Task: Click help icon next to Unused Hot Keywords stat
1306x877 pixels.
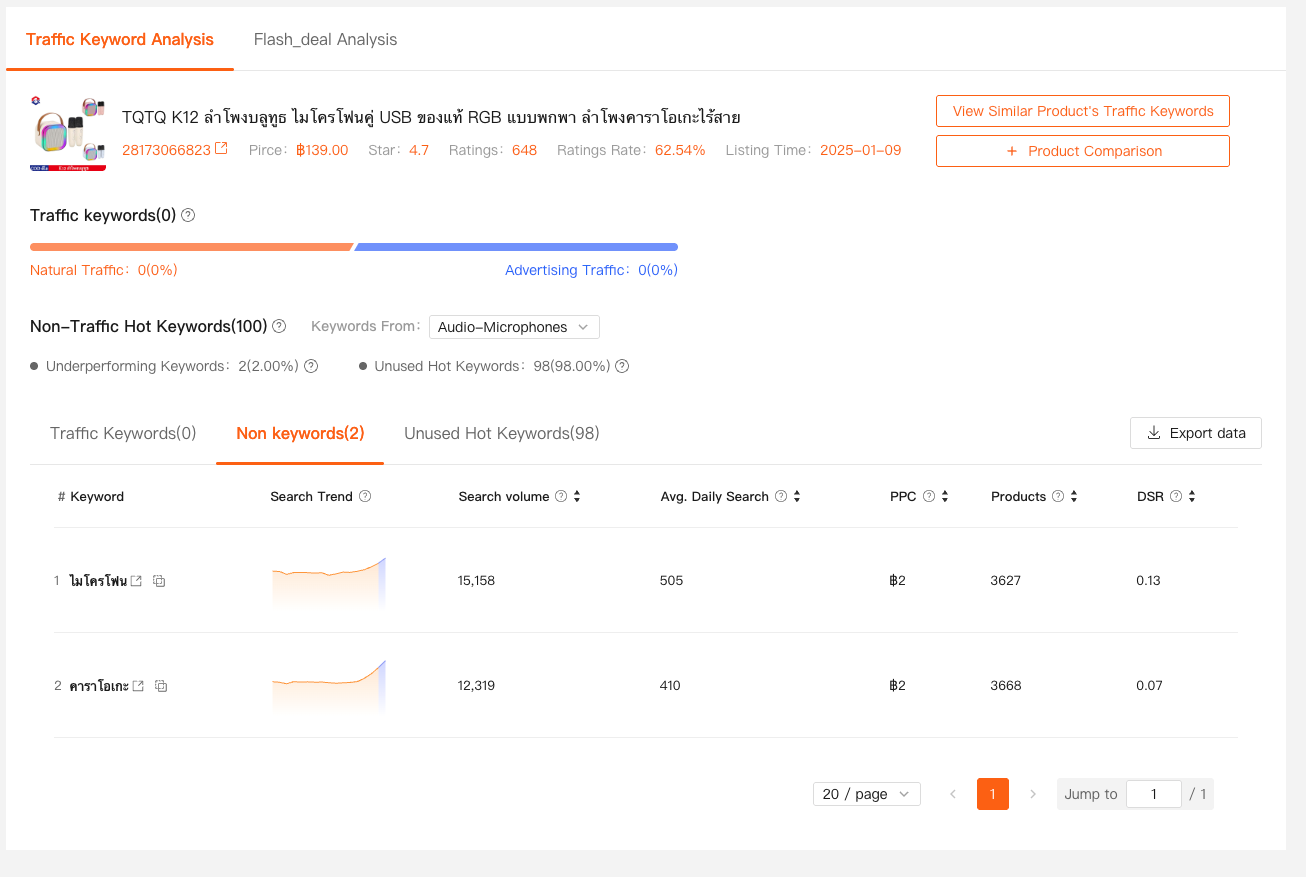Action: 622,366
